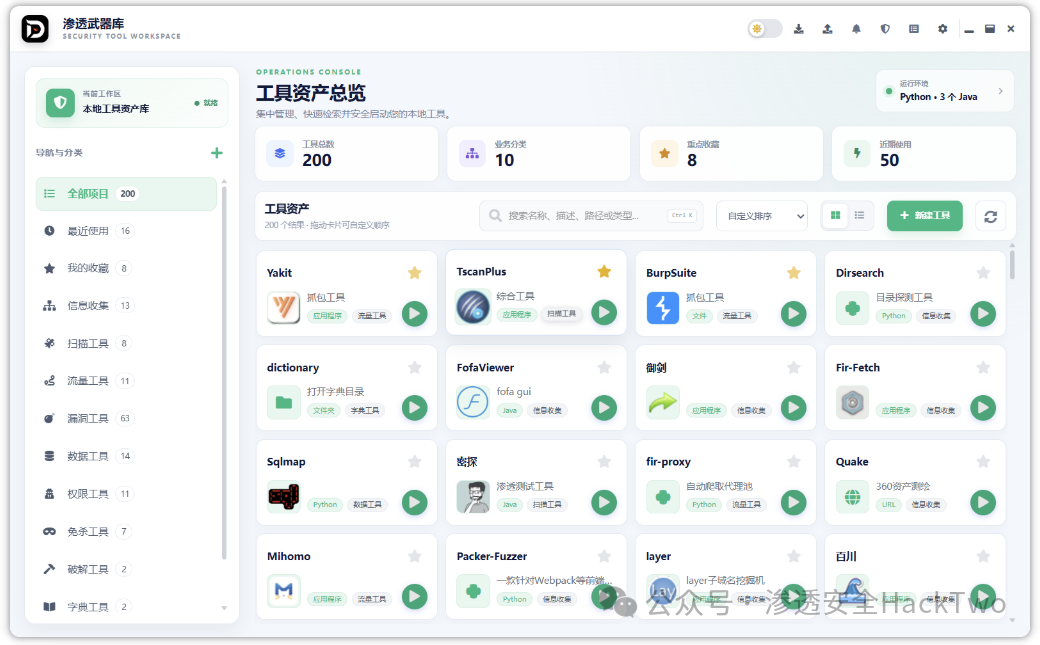The width and height of the screenshot is (1040, 645).
Task: Open 信息收集 category
Action: click(126, 306)
